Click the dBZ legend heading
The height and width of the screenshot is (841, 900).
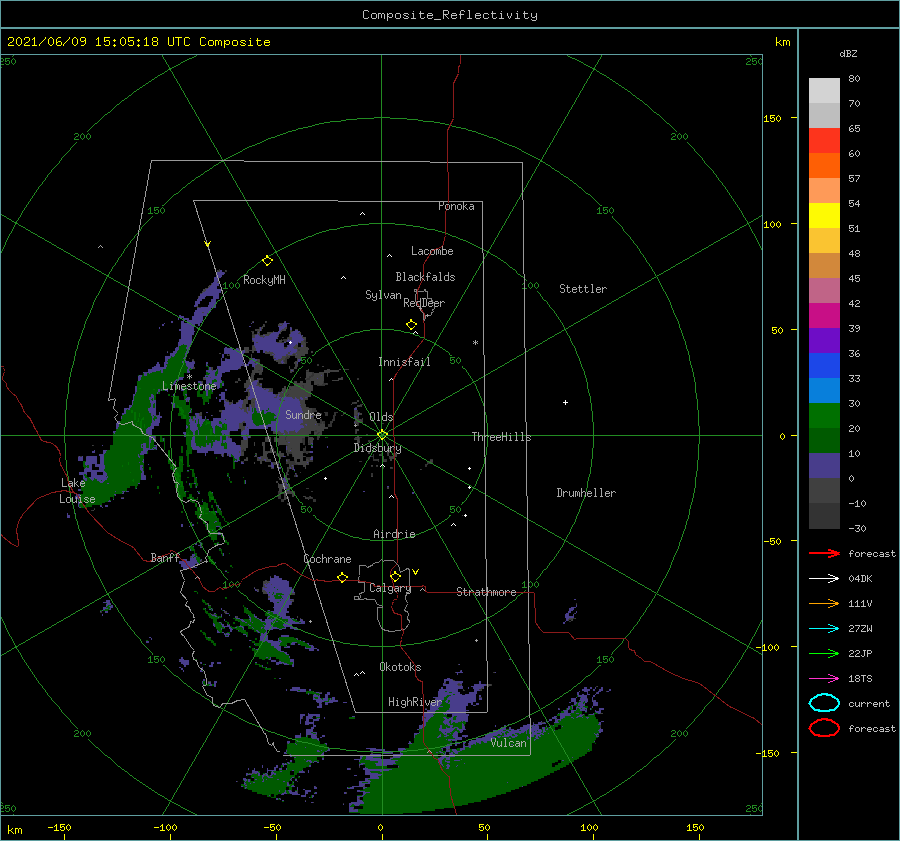click(x=848, y=53)
